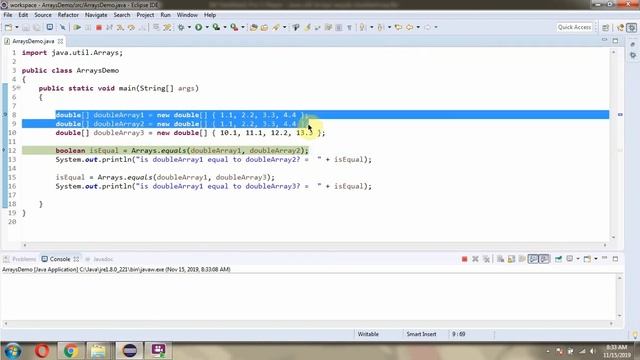Open the New file wizard toolbar icon

pos(8,27)
